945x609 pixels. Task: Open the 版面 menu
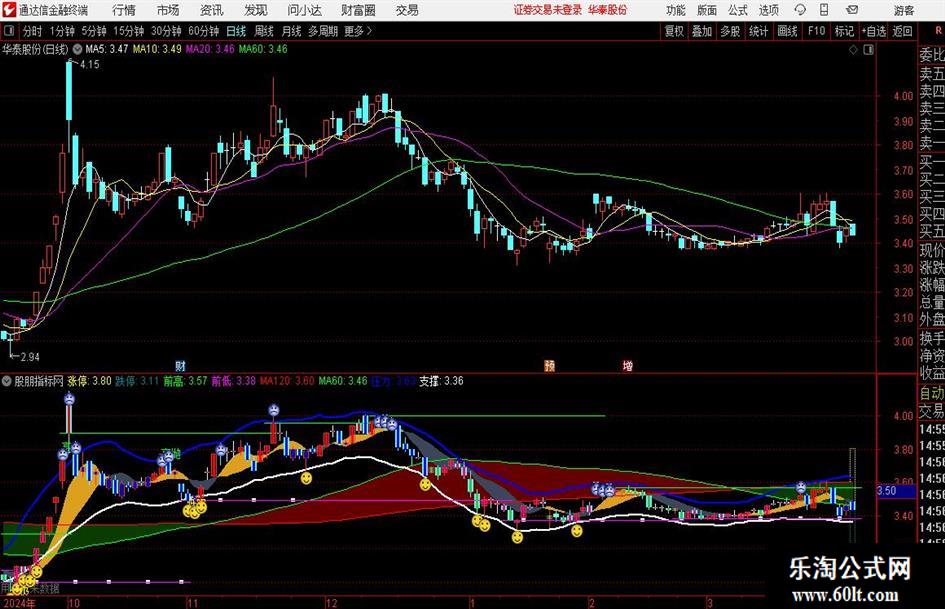point(707,10)
